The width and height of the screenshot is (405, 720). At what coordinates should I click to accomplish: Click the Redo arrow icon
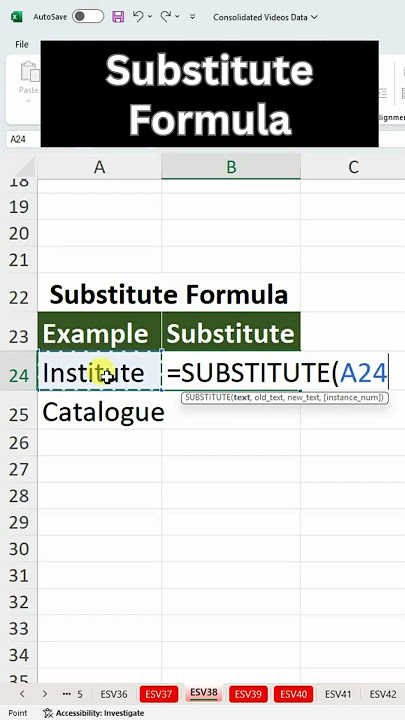pyautogui.click(x=165, y=17)
